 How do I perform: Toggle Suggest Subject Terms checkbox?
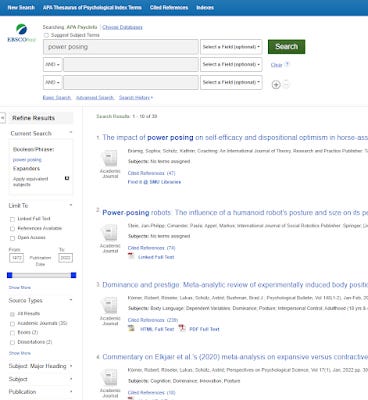pyautogui.click(x=46, y=35)
